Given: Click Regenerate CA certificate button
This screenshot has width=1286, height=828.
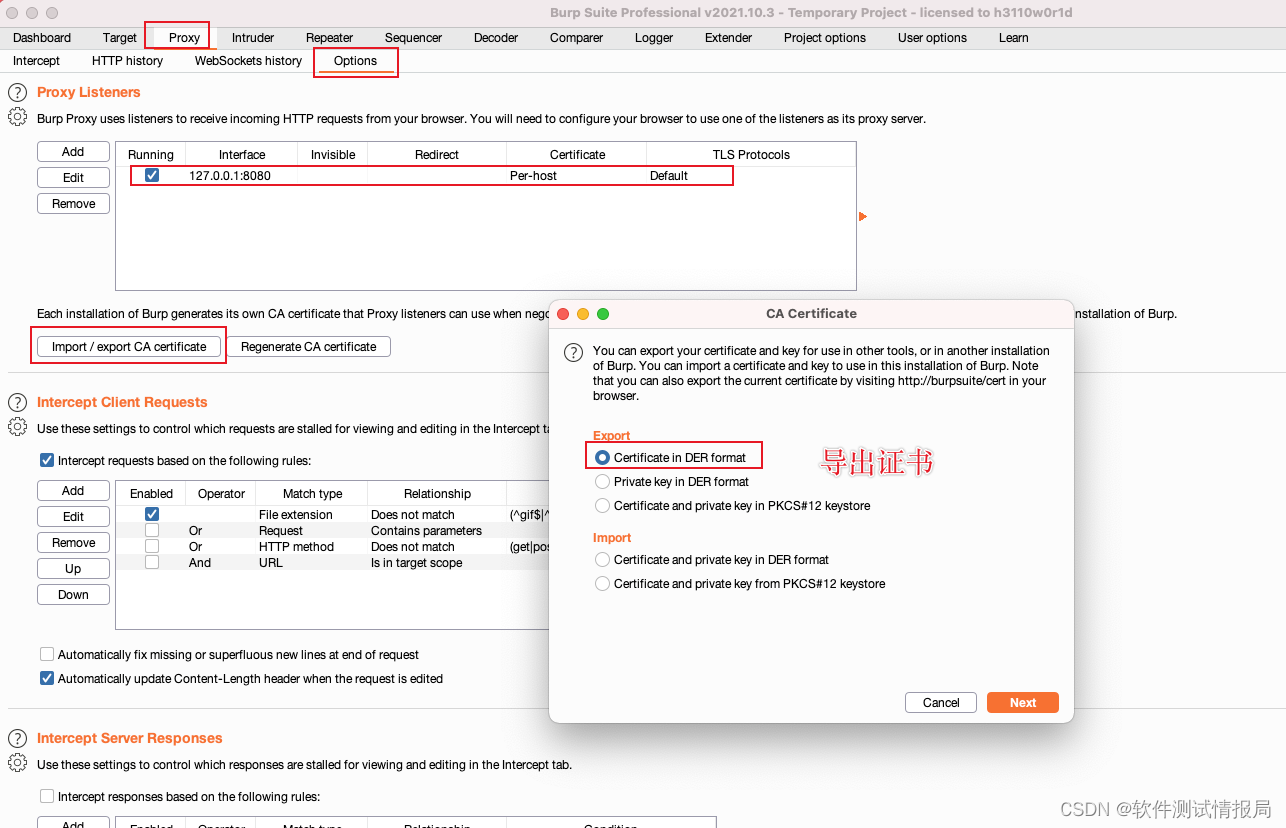Looking at the screenshot, I should 309,347.
